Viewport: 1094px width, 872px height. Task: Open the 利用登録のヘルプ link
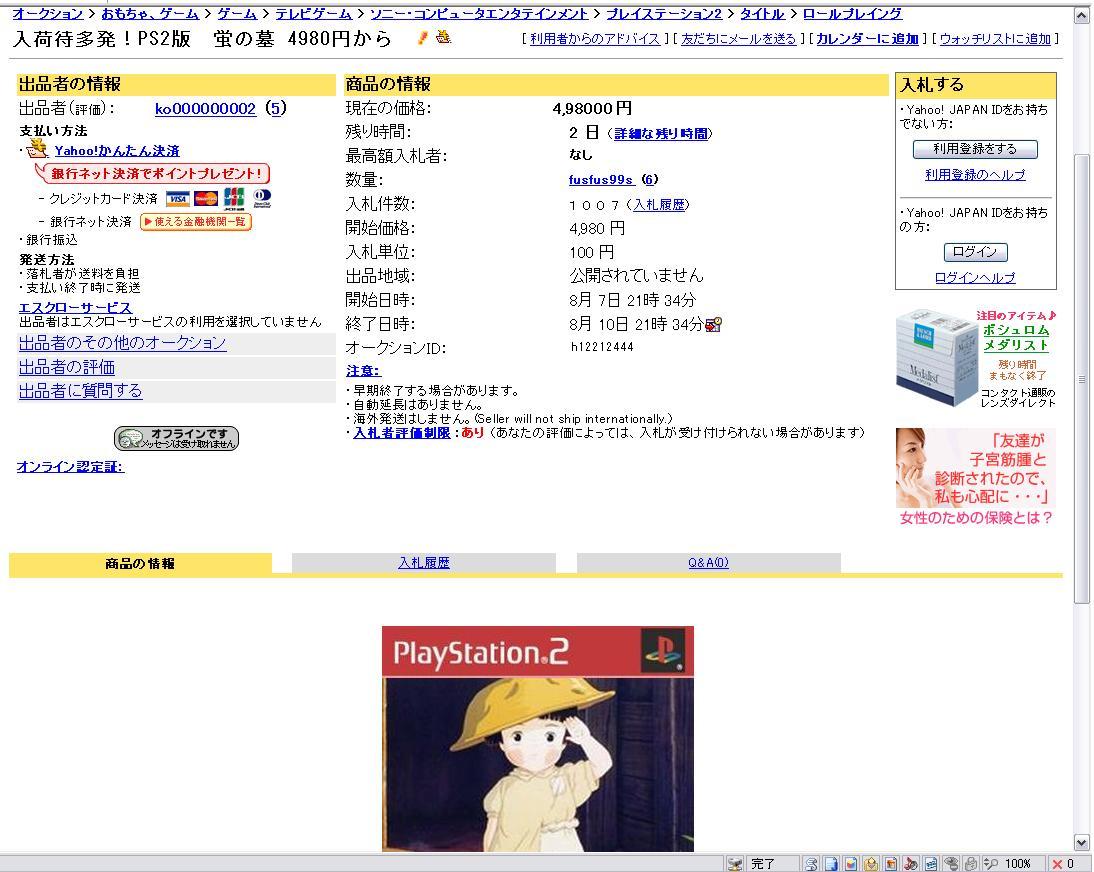click(975, 174)
